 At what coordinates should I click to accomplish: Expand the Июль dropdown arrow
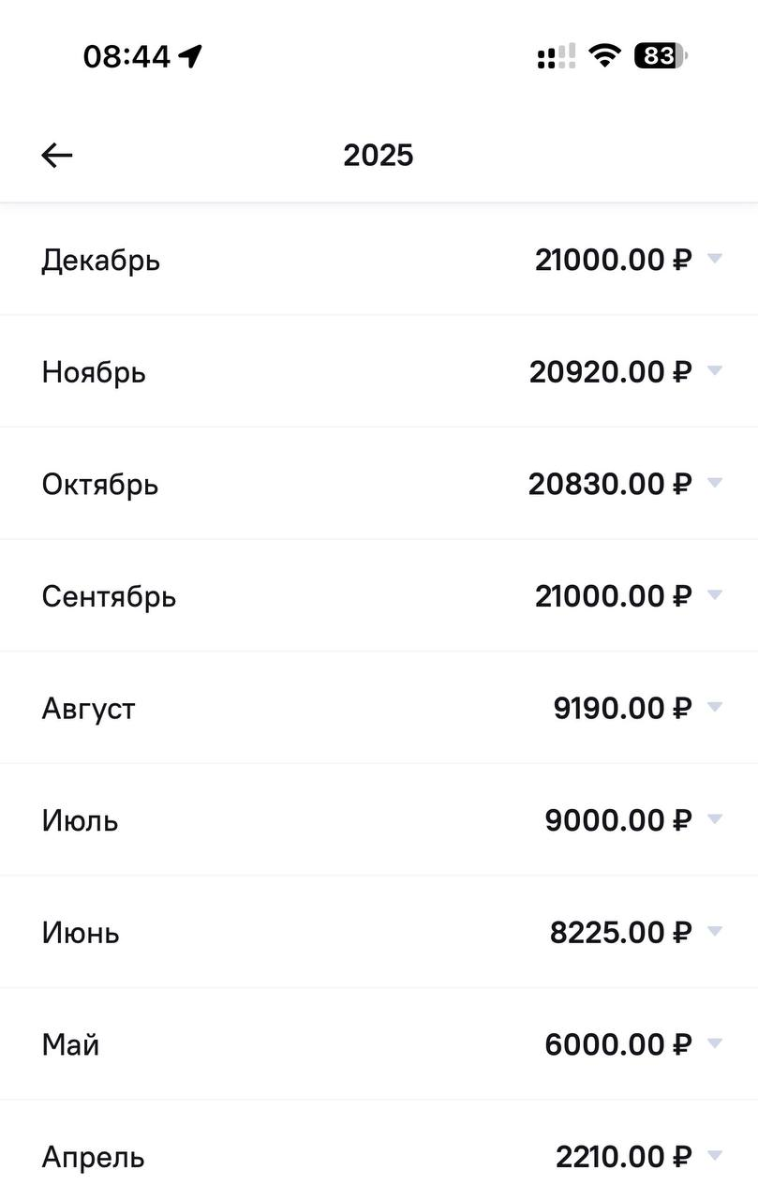click(714, 819)
